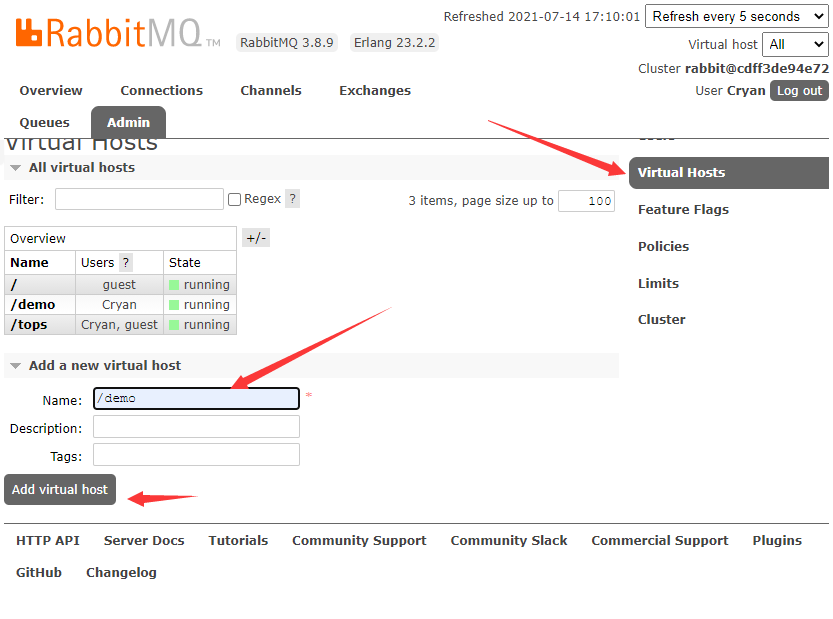Click the RabbitMQ logo
833x619 pixels.
tap(117, 33)
